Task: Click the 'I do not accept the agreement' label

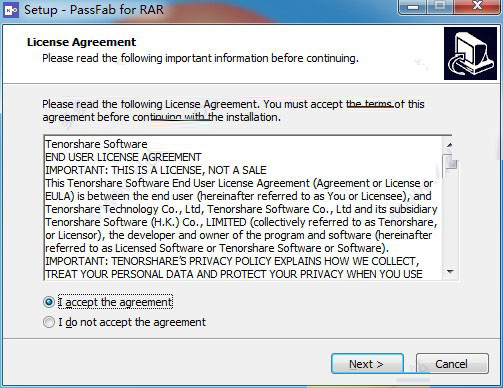Action: pos(132,322)
